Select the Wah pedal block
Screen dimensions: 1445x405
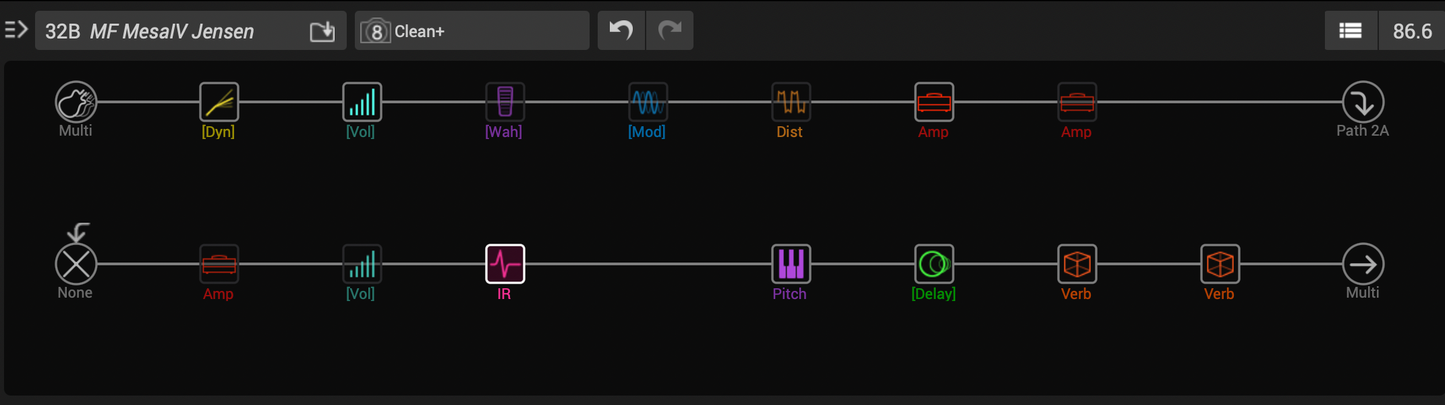coord(504,102)
